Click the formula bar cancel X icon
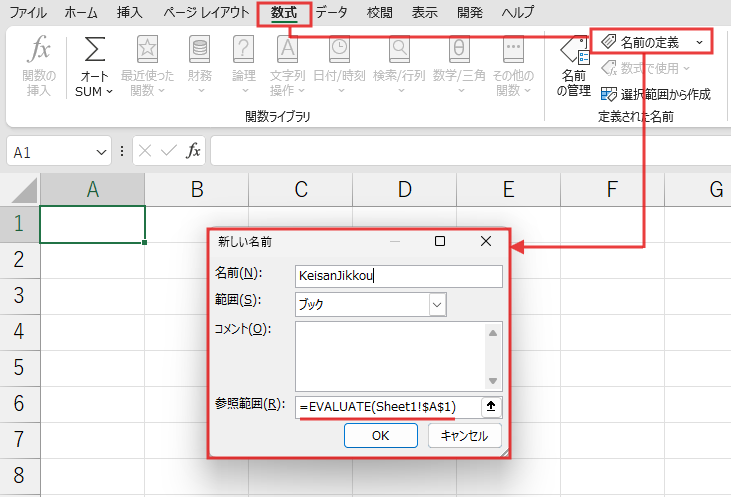The height and width of the screenshot is (497, 731). 145,151
